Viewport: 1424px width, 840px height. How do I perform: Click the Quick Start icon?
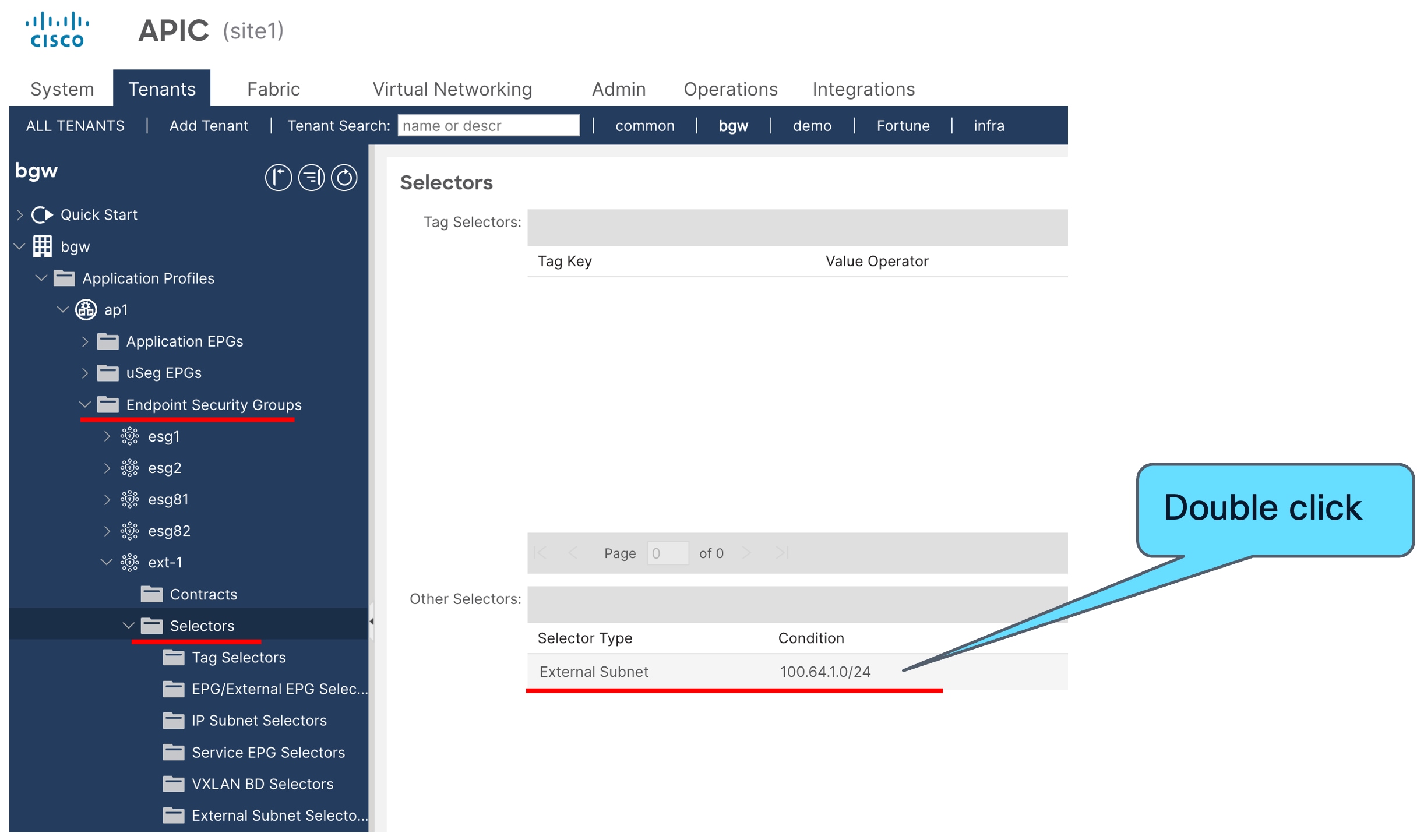pos(42,215)
